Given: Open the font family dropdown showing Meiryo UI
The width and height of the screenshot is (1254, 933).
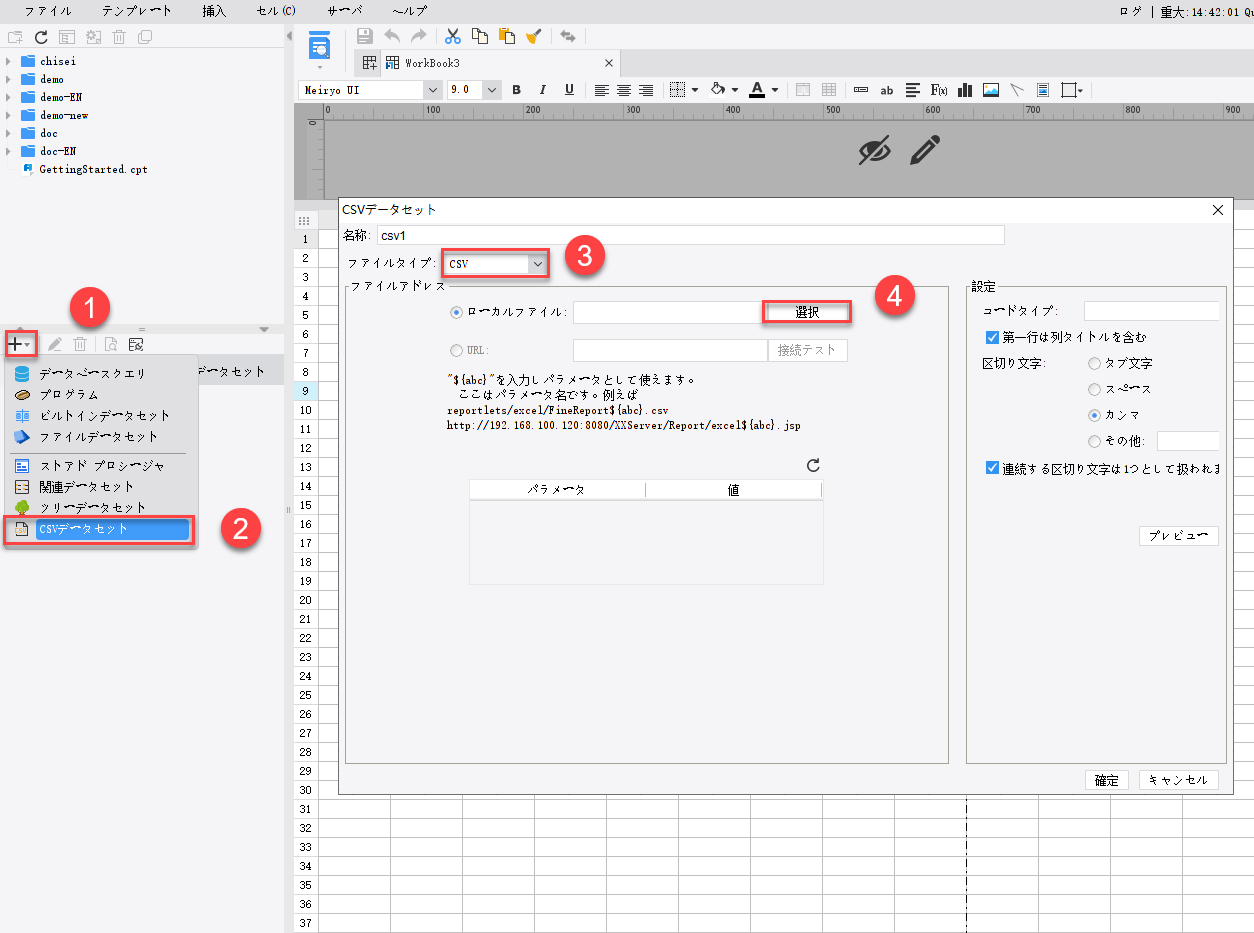Looking at the screenshot, I should (432, 89).
